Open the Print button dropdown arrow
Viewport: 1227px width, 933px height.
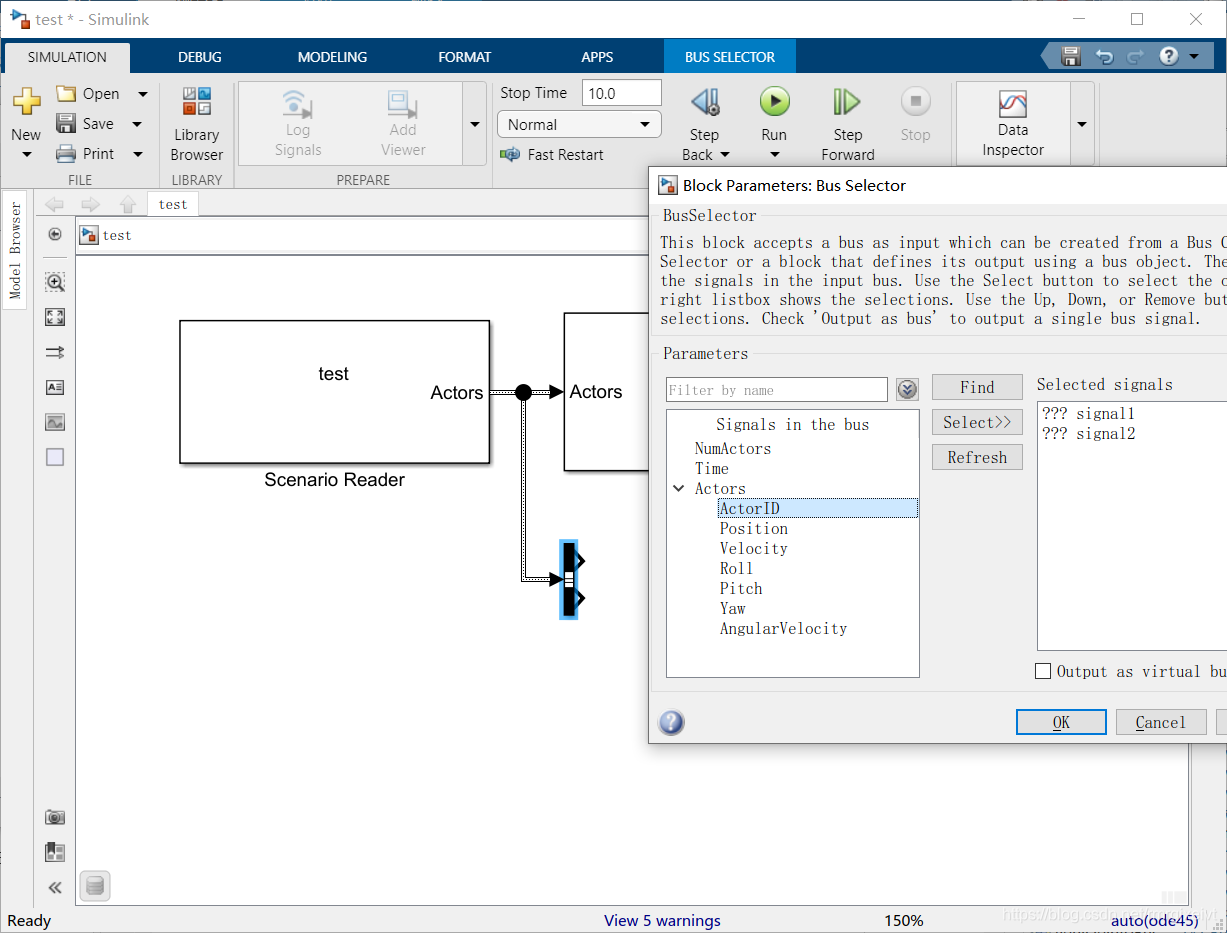[138, 154]
